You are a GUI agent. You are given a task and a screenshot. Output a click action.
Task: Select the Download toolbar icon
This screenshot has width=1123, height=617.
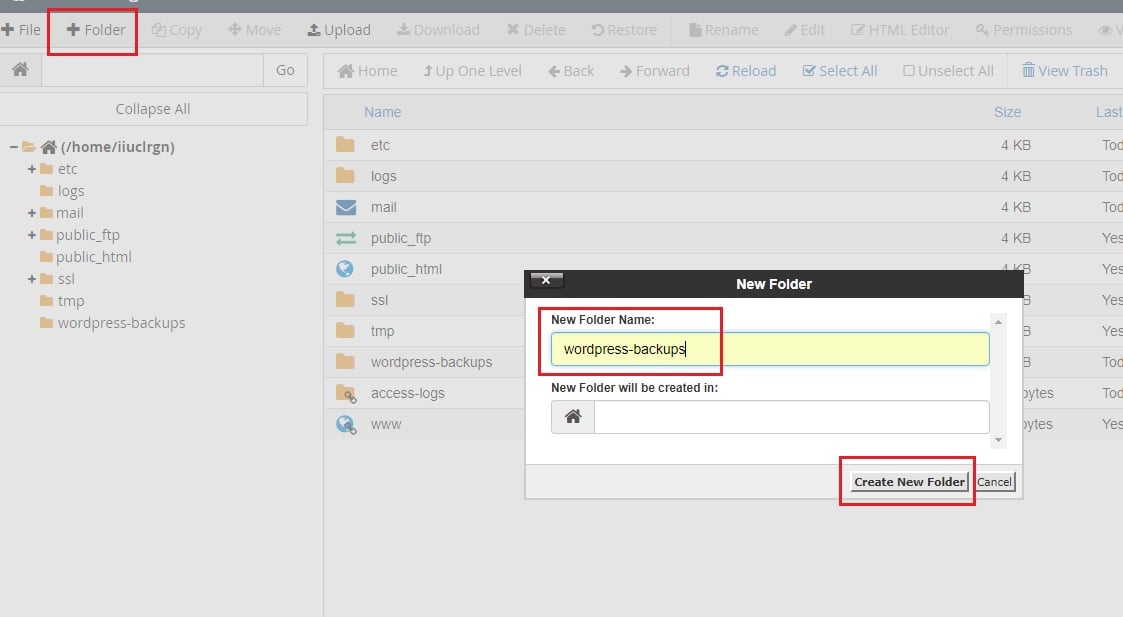pyautogui.click(x=438, y=29)
